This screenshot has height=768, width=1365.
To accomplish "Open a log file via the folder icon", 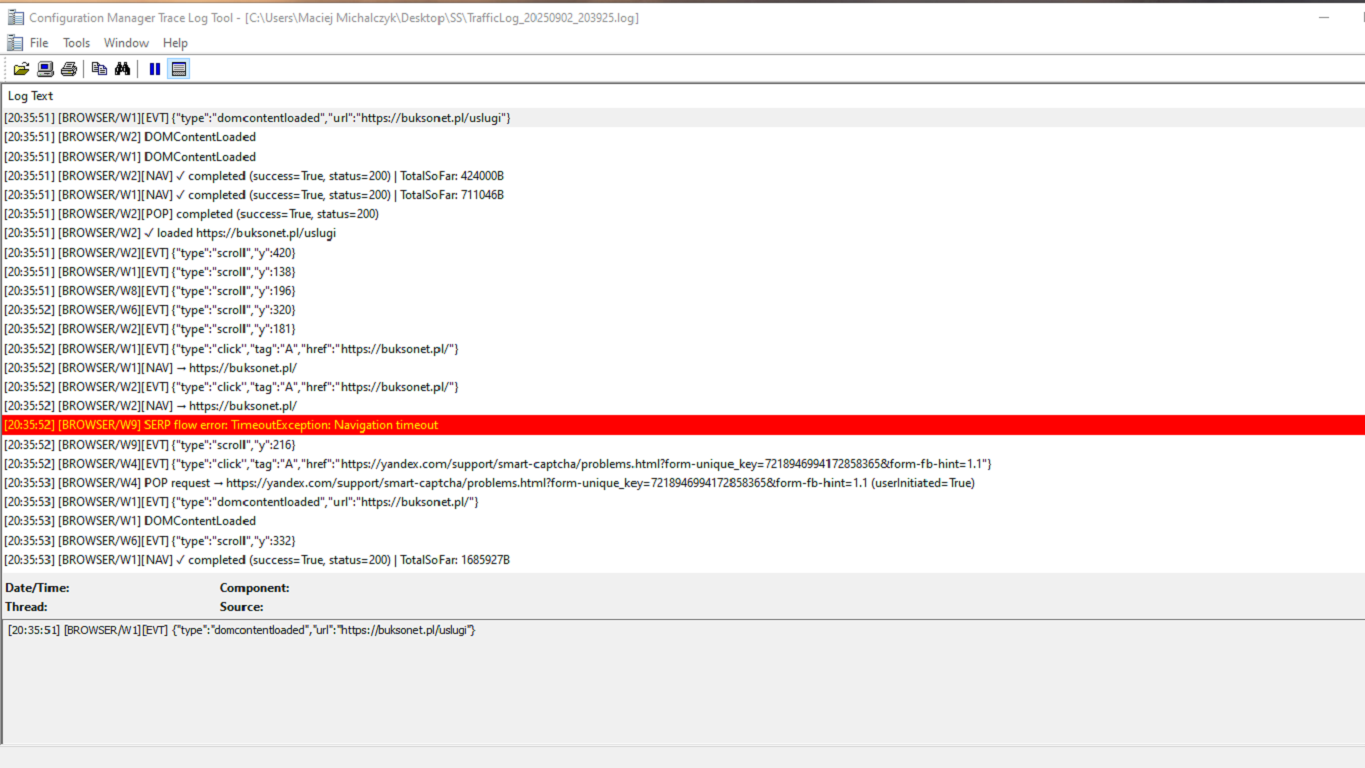I will (20, 68).
